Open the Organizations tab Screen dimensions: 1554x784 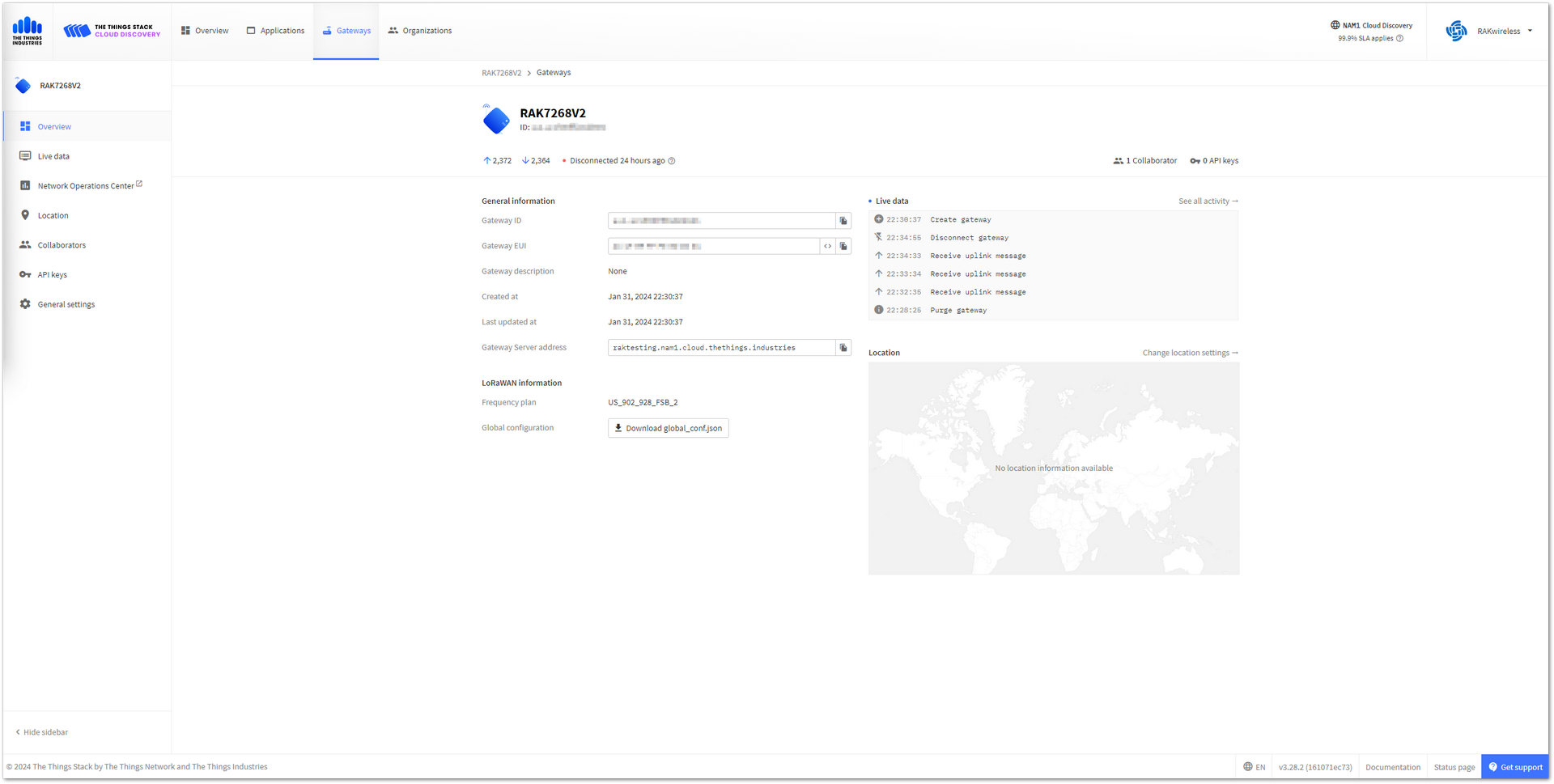419,31
